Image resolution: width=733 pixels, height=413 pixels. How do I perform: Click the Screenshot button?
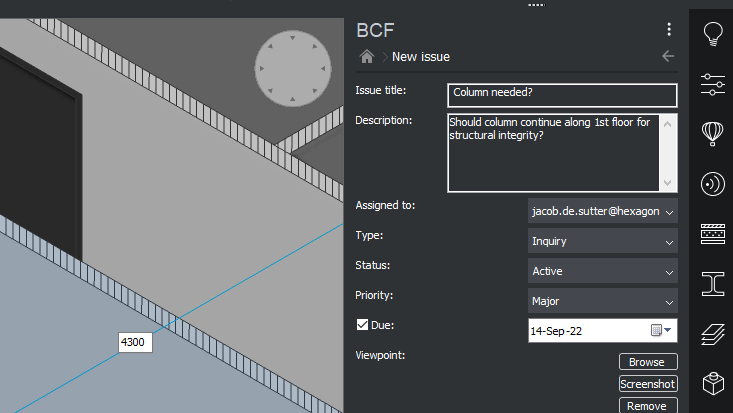click(x=648, y=384)
